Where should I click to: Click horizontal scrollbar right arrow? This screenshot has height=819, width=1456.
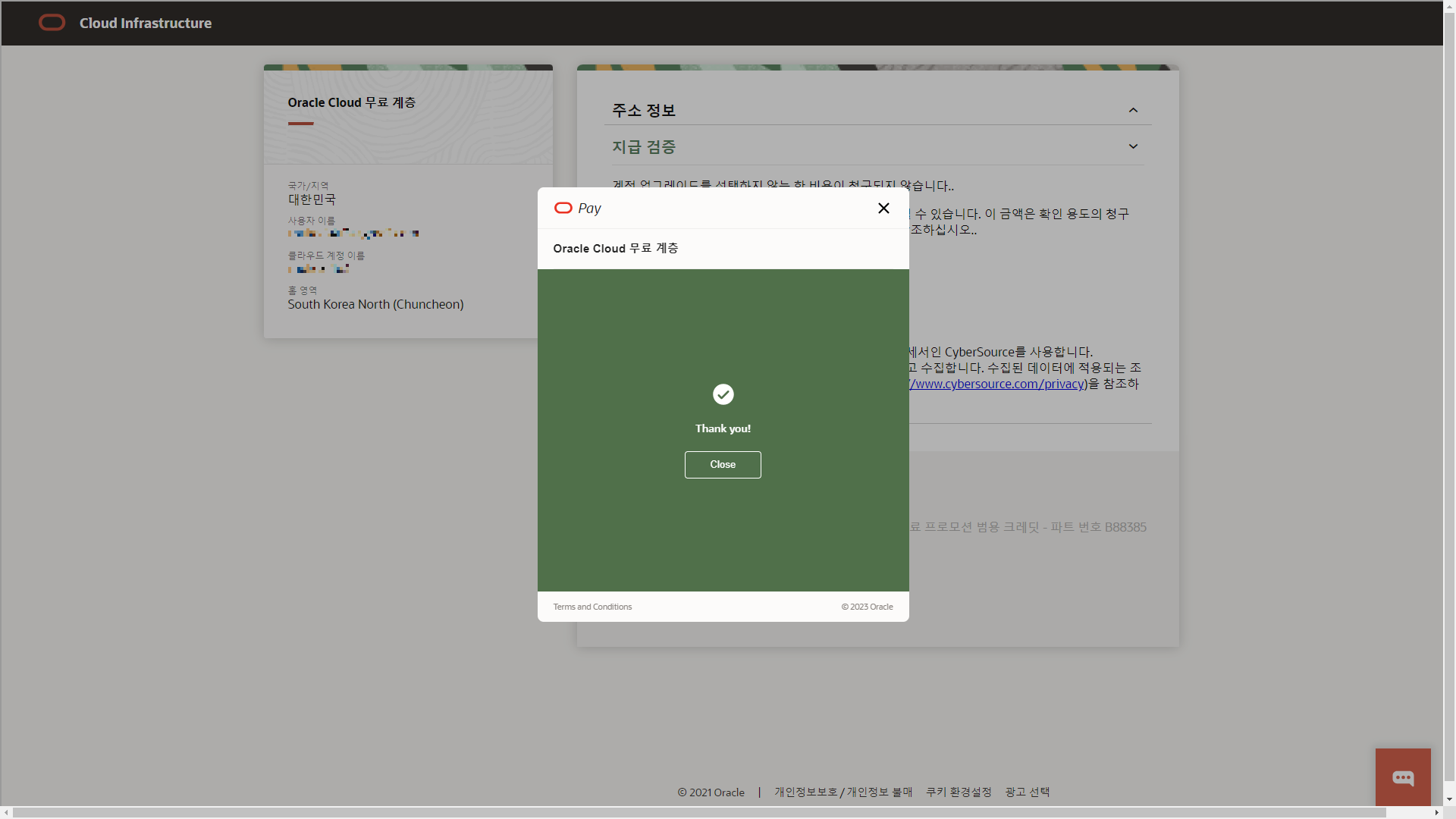[x=1436, y=812]
